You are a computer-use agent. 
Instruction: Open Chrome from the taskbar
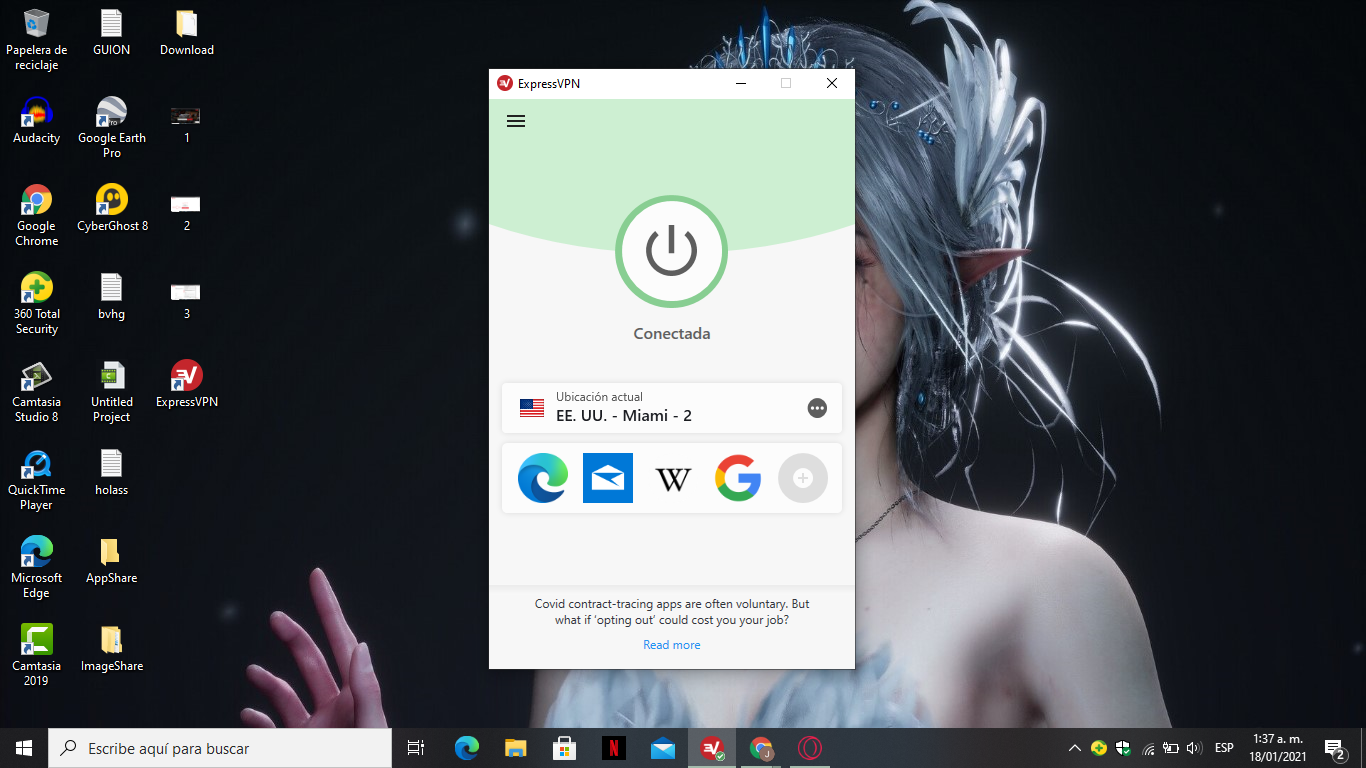coord(761,748)
